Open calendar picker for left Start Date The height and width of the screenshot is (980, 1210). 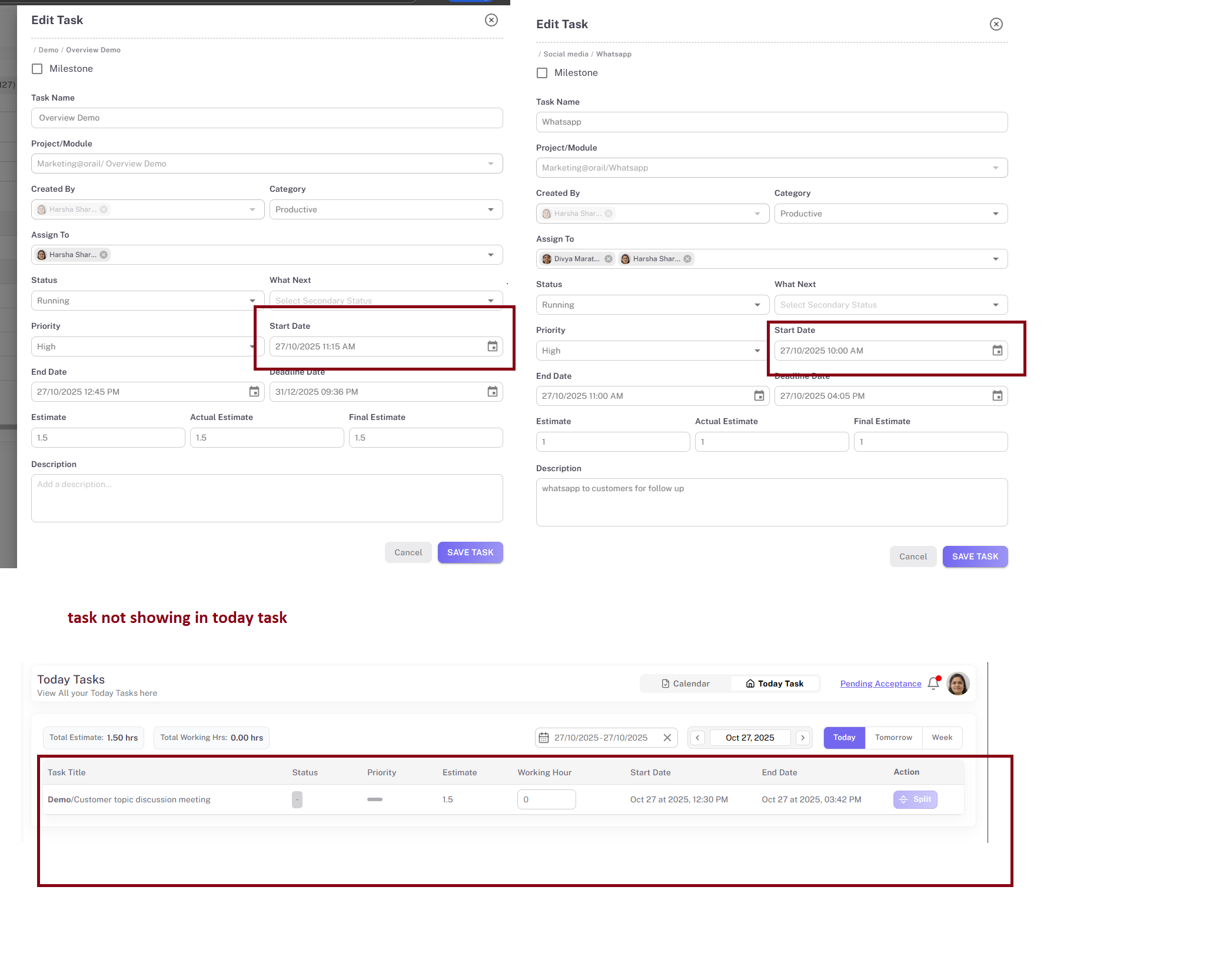(x=492, y=346)
